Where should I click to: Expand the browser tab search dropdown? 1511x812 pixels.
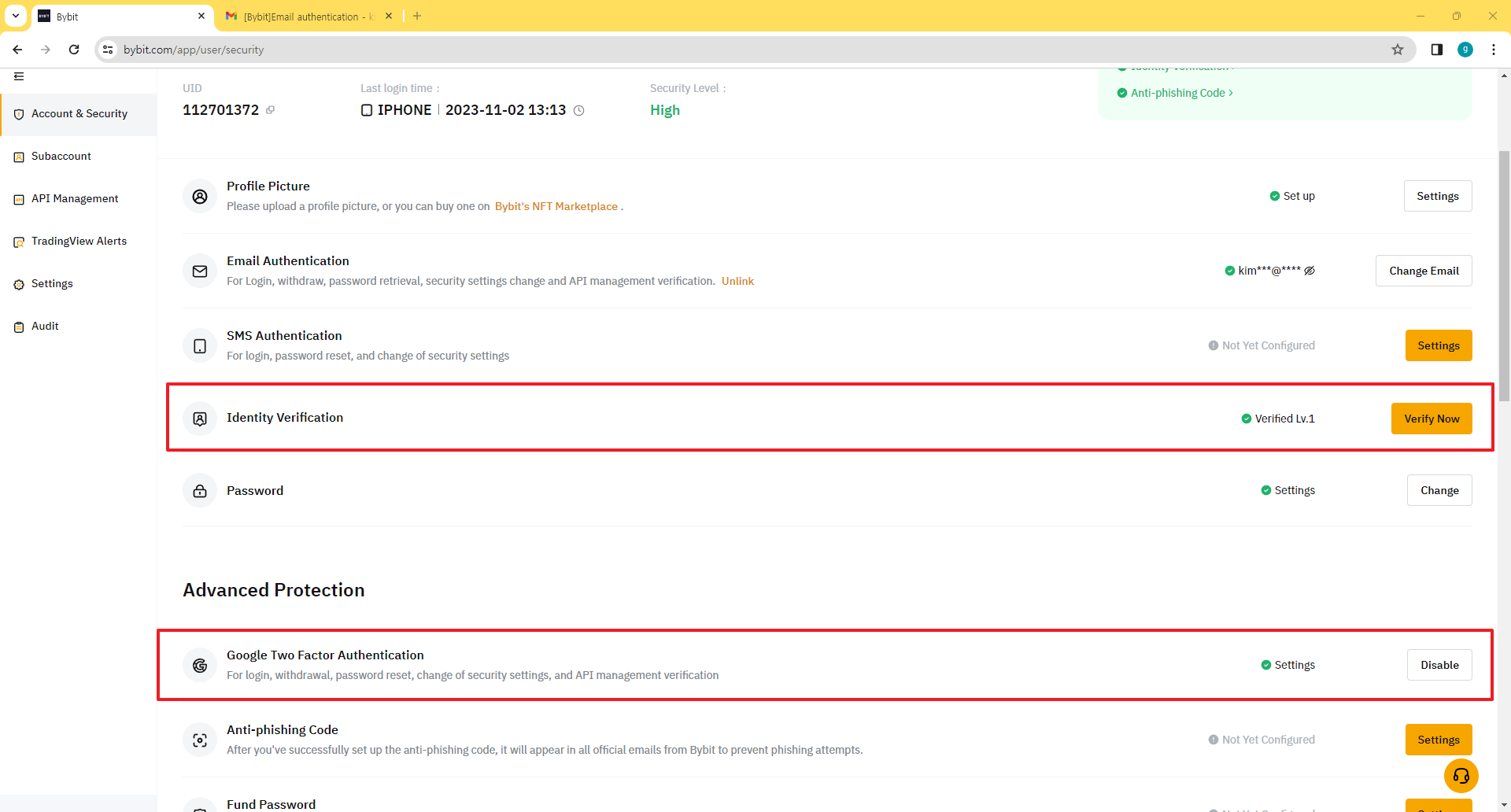pos(16,16)
